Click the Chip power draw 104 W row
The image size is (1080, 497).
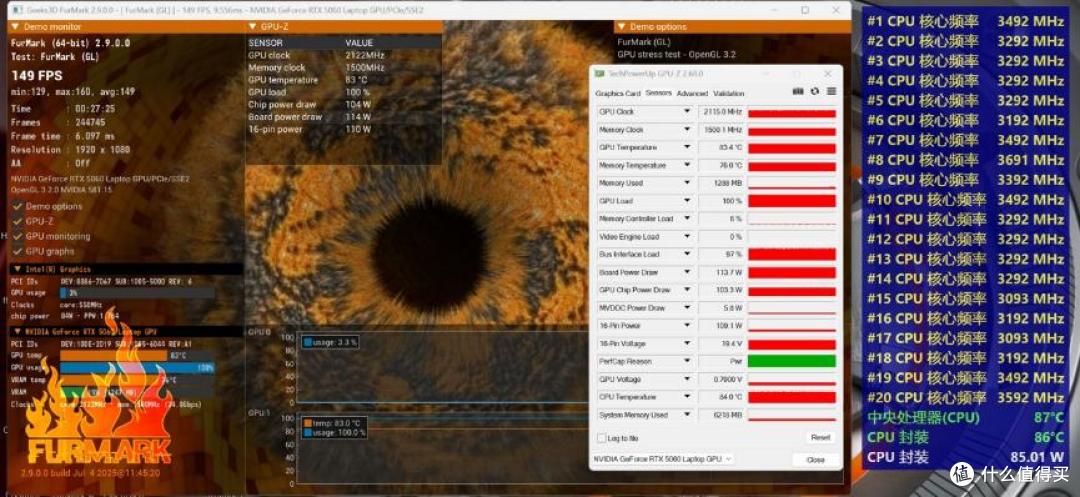tap(310, 105)
